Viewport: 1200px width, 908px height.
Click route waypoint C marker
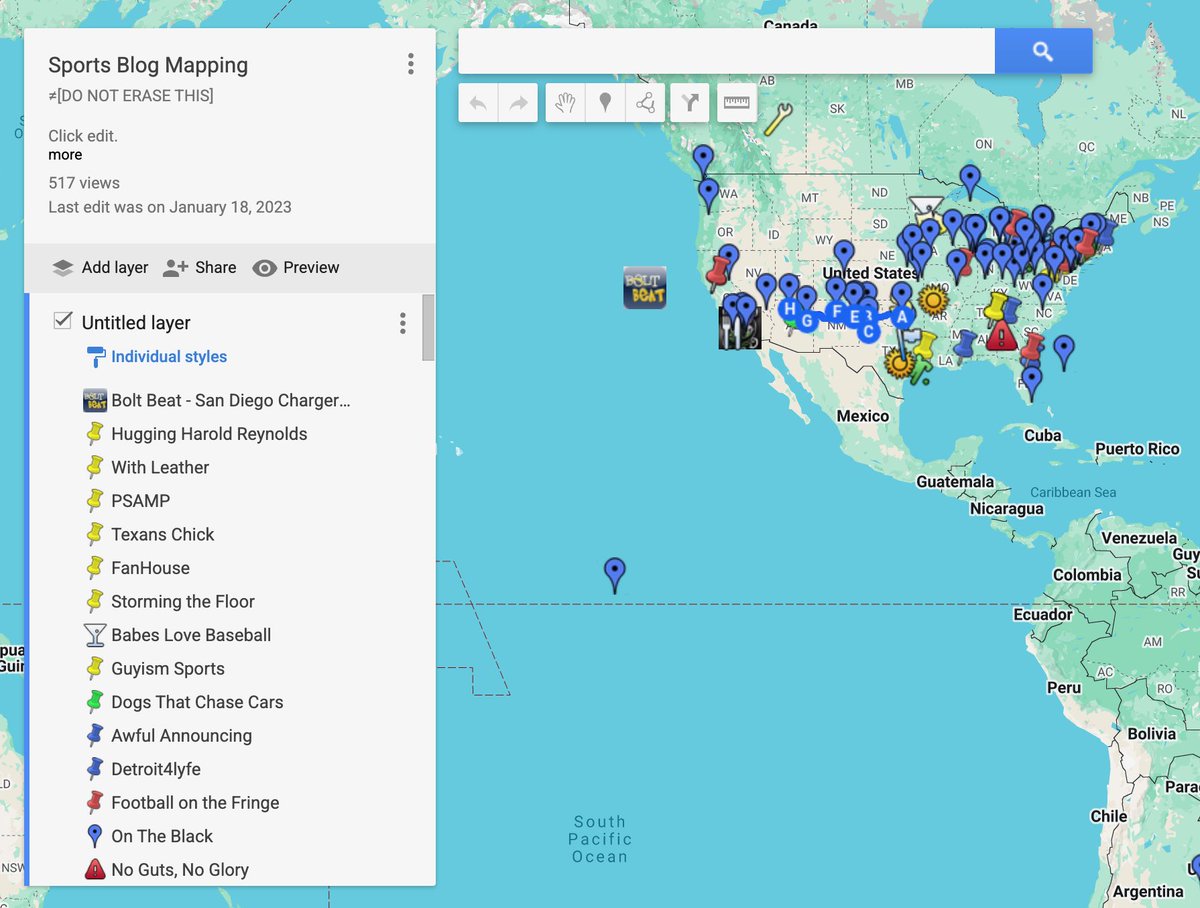[x=868, y=331]
